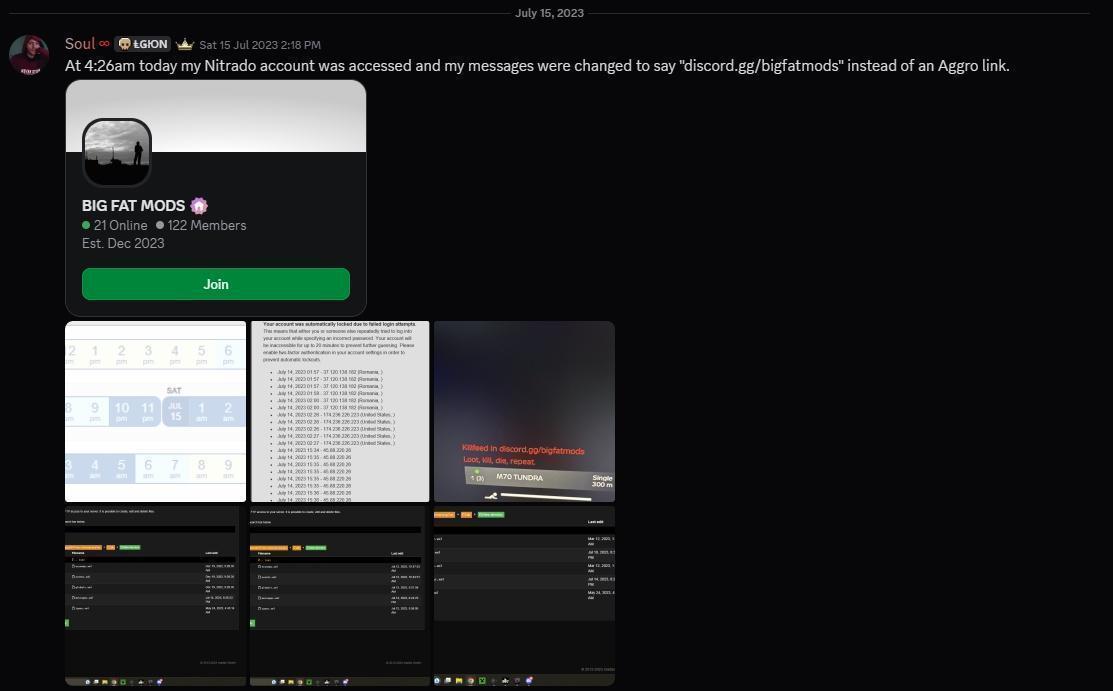Open the bottom-left file list screenshot thumbnail
Image resolution: width=1113 pixels, height=691 pixels.
[x=155, y=596]
